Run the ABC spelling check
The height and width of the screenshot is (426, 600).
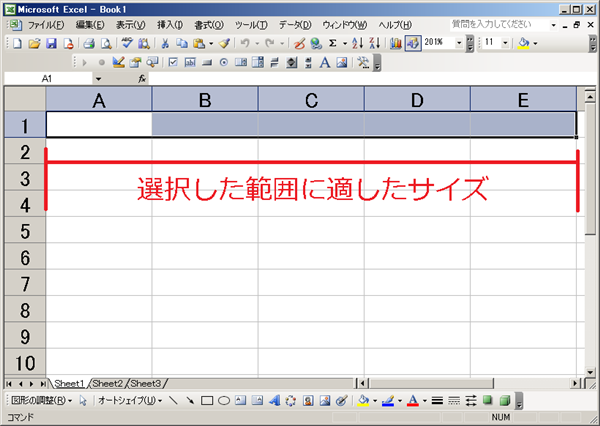point(127,43)
